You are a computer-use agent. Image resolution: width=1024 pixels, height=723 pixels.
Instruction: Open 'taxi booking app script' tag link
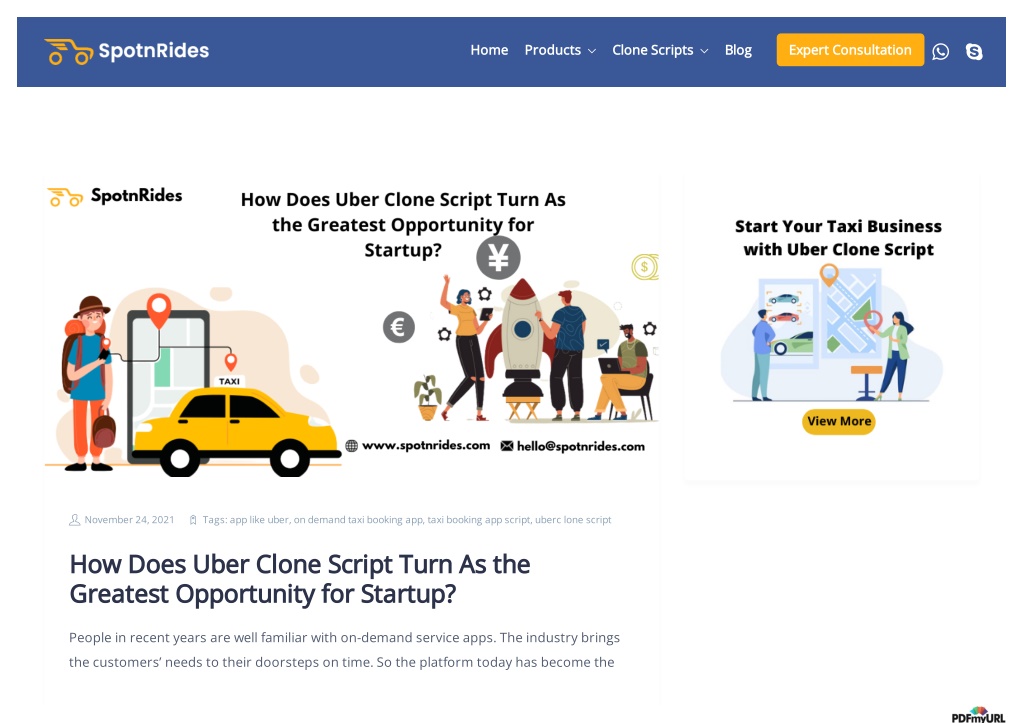tap(479, 520)
